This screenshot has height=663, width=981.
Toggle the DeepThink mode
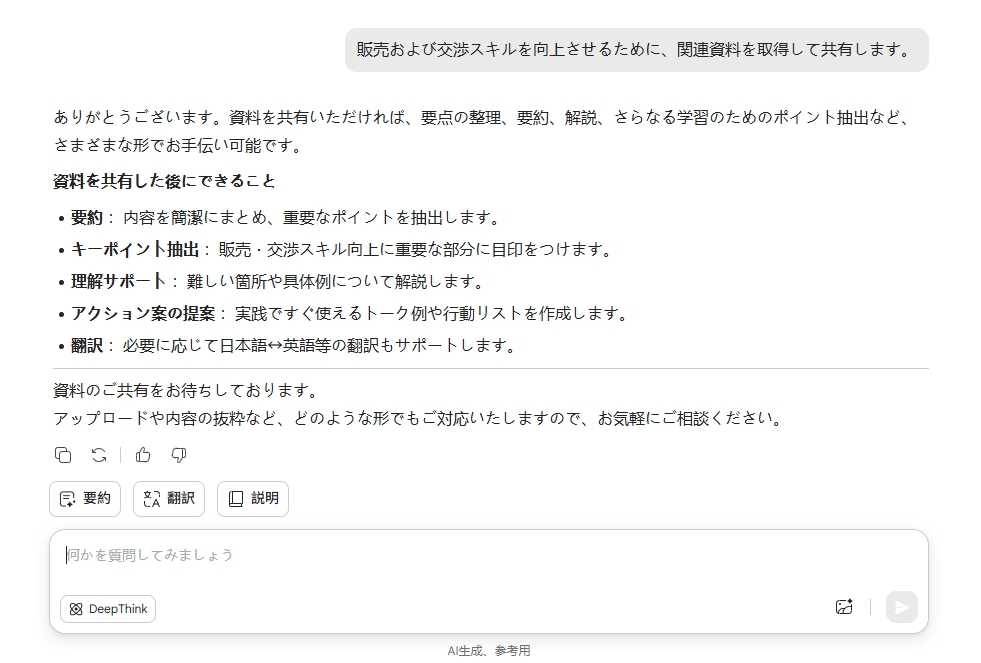pos(108,609)
